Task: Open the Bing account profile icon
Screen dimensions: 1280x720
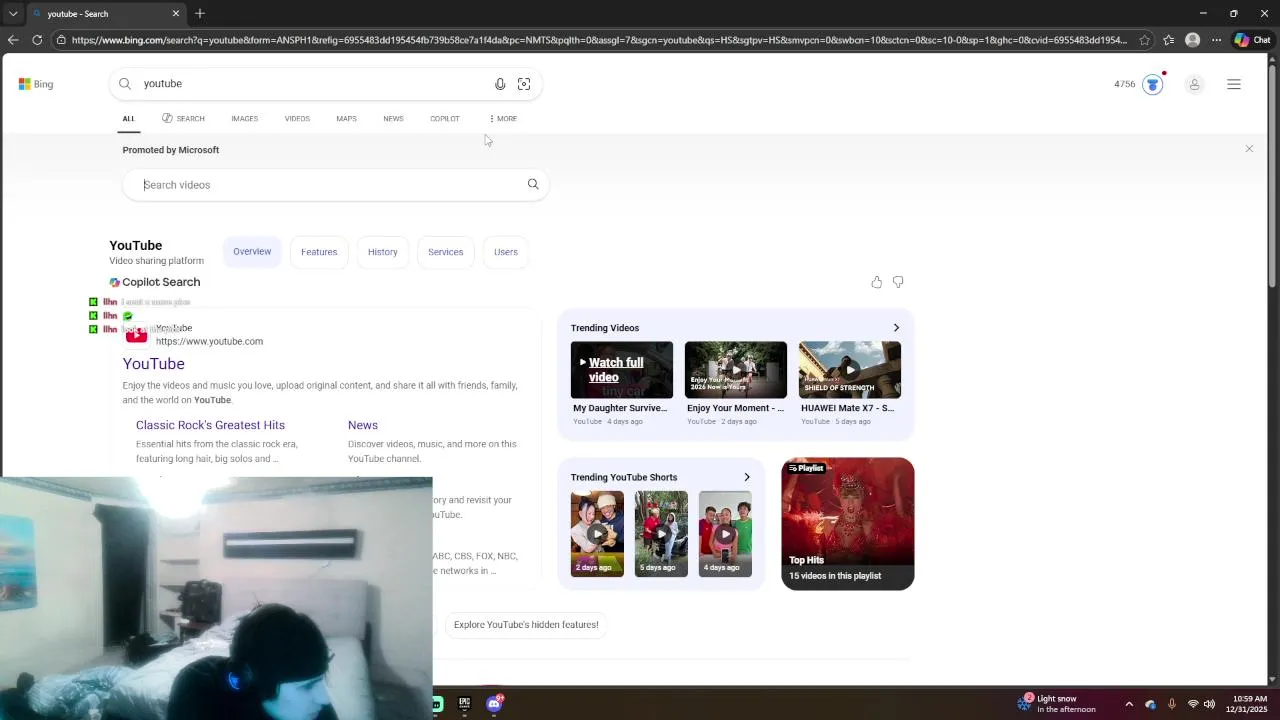Action: 1194,85
